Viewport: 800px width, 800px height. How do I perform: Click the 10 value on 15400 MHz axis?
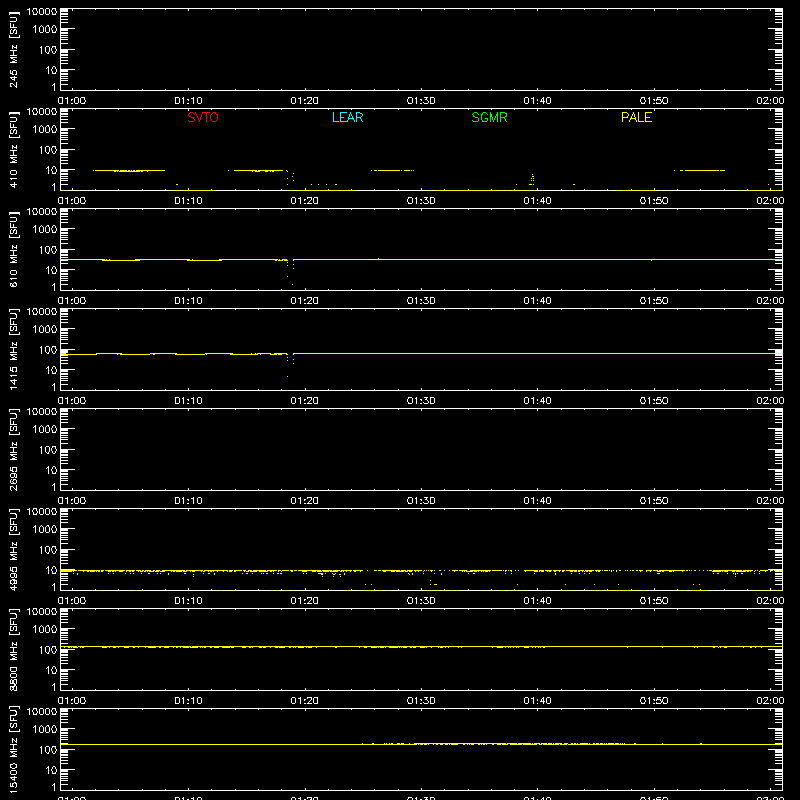pos(51,770)
